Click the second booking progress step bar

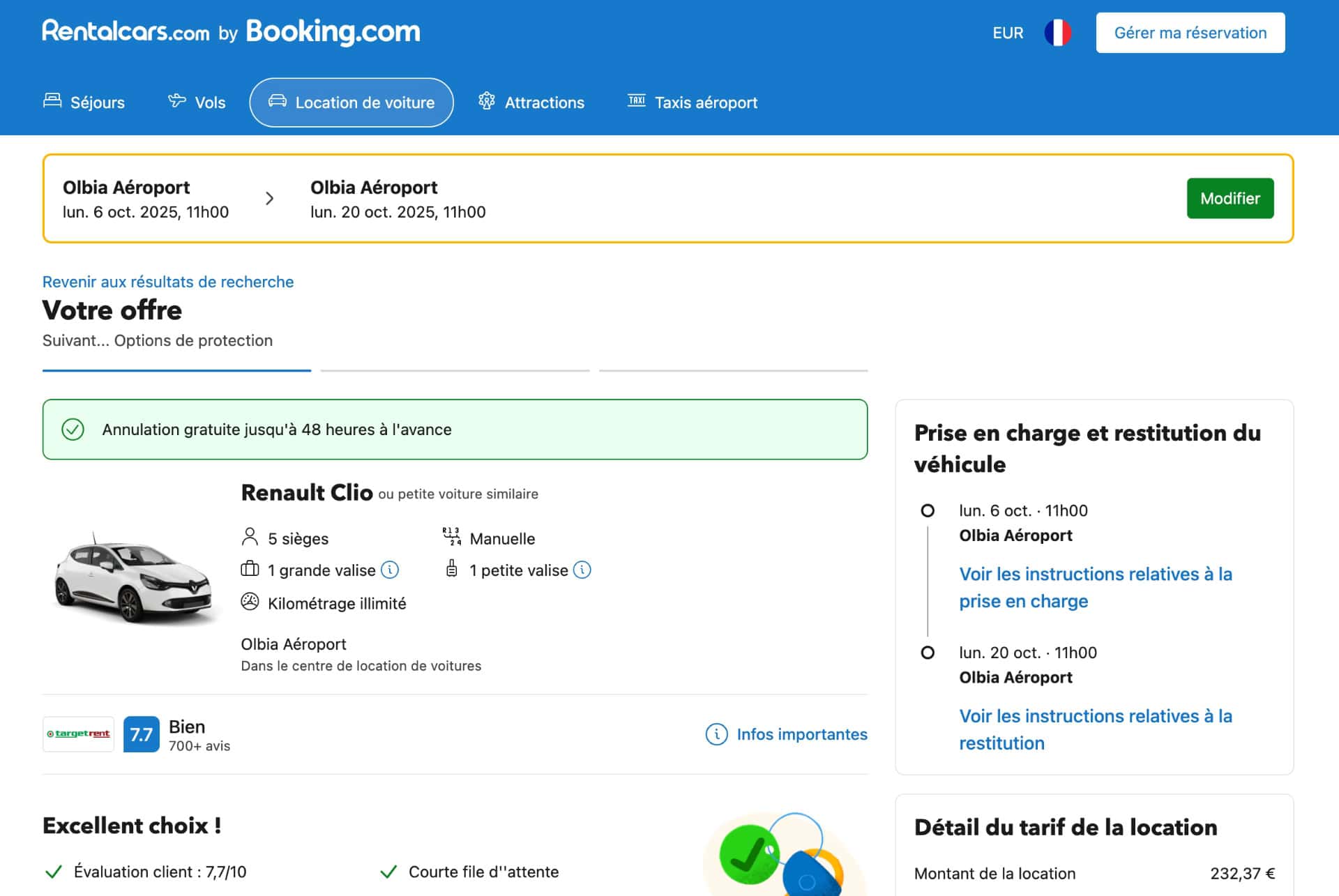pyautogui.click(x=455, y=370)
